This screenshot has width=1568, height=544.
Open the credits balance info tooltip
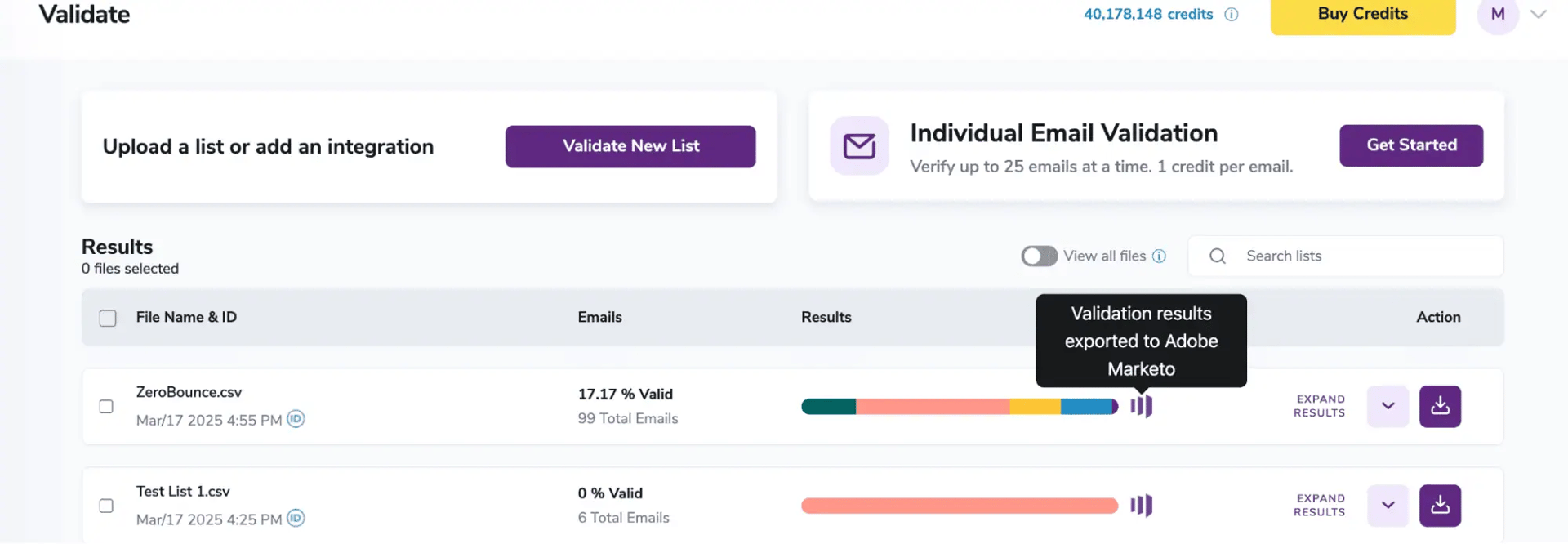pyautogui.click(x=1233, y=14)
